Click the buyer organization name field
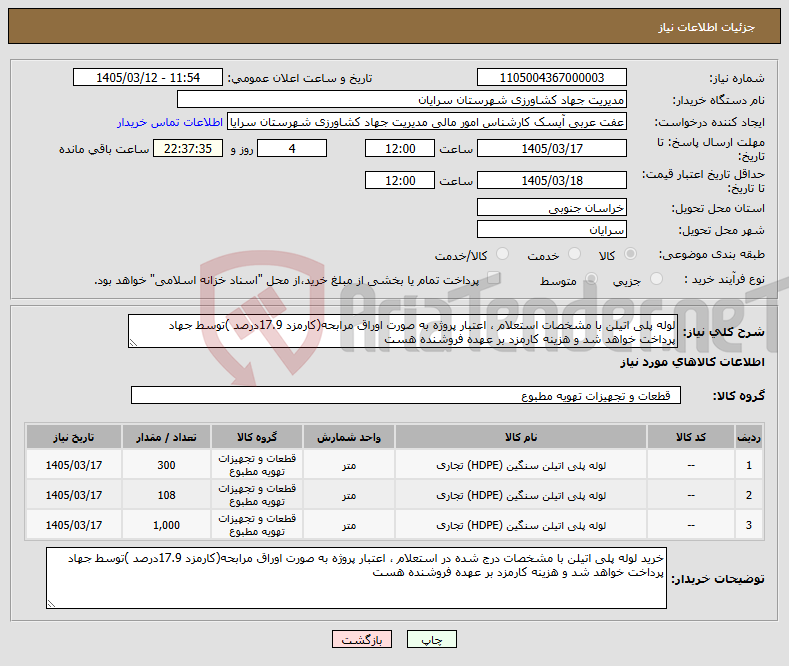This screenshot has width=789, height=666. click(x=402, y=100)
